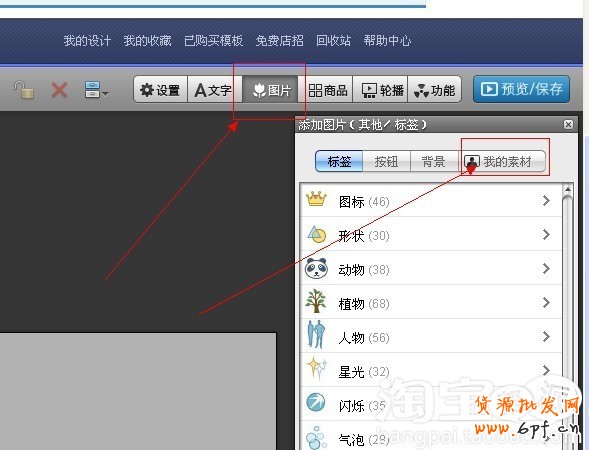
Task: Select the 图片 image tool
Action: point(270,89)
